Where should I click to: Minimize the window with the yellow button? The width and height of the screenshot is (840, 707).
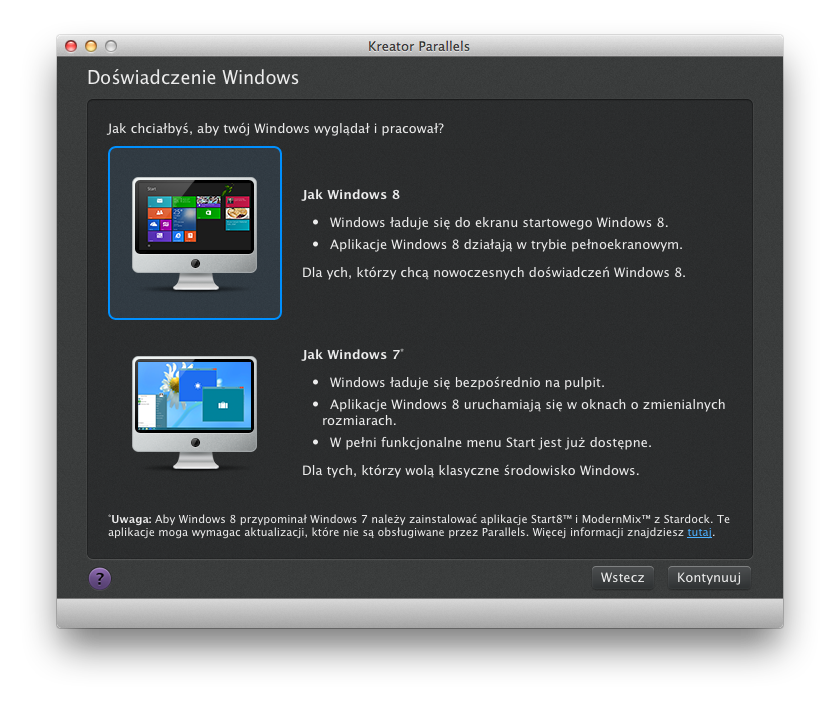(91, 46)
